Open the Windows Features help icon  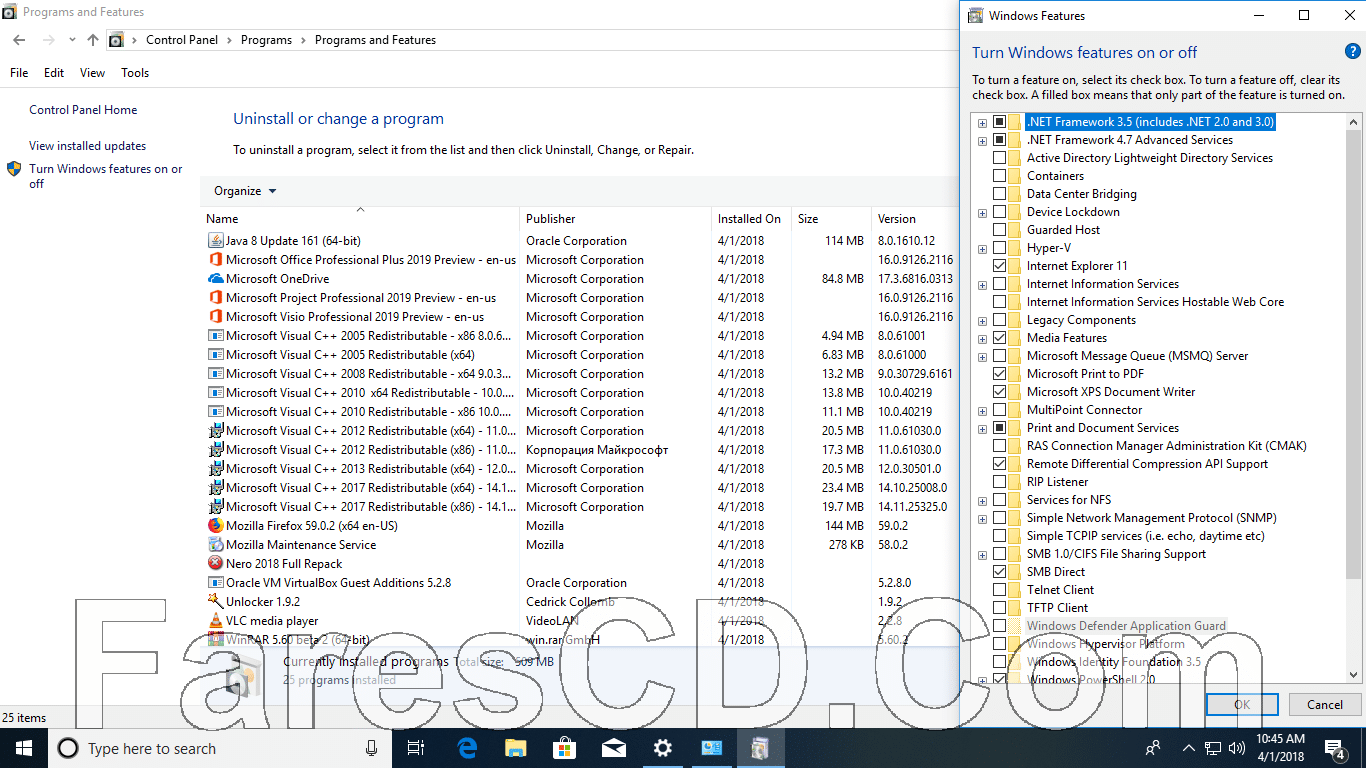click(x=1352, y=52)
